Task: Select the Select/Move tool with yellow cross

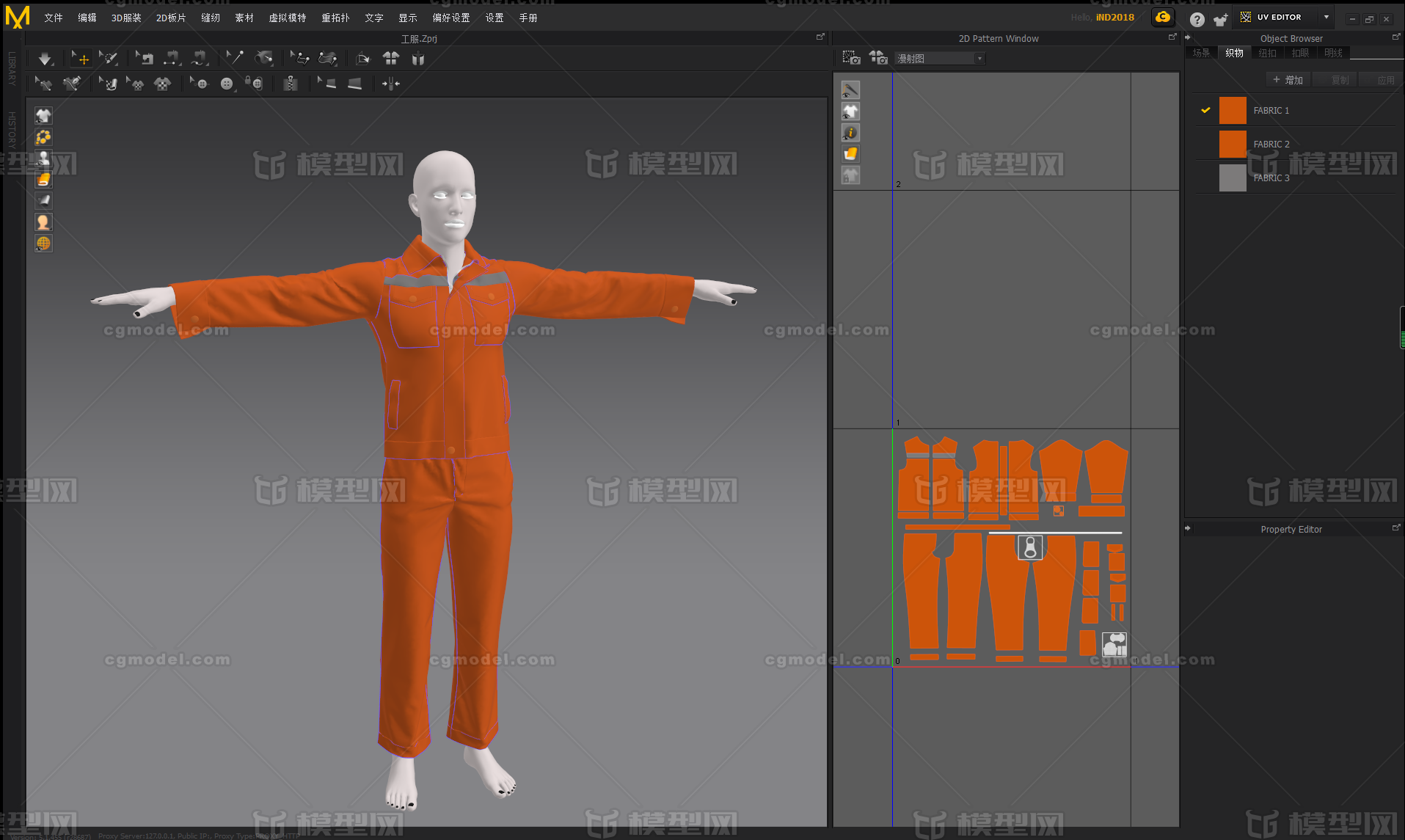Action: coord(81,59)
